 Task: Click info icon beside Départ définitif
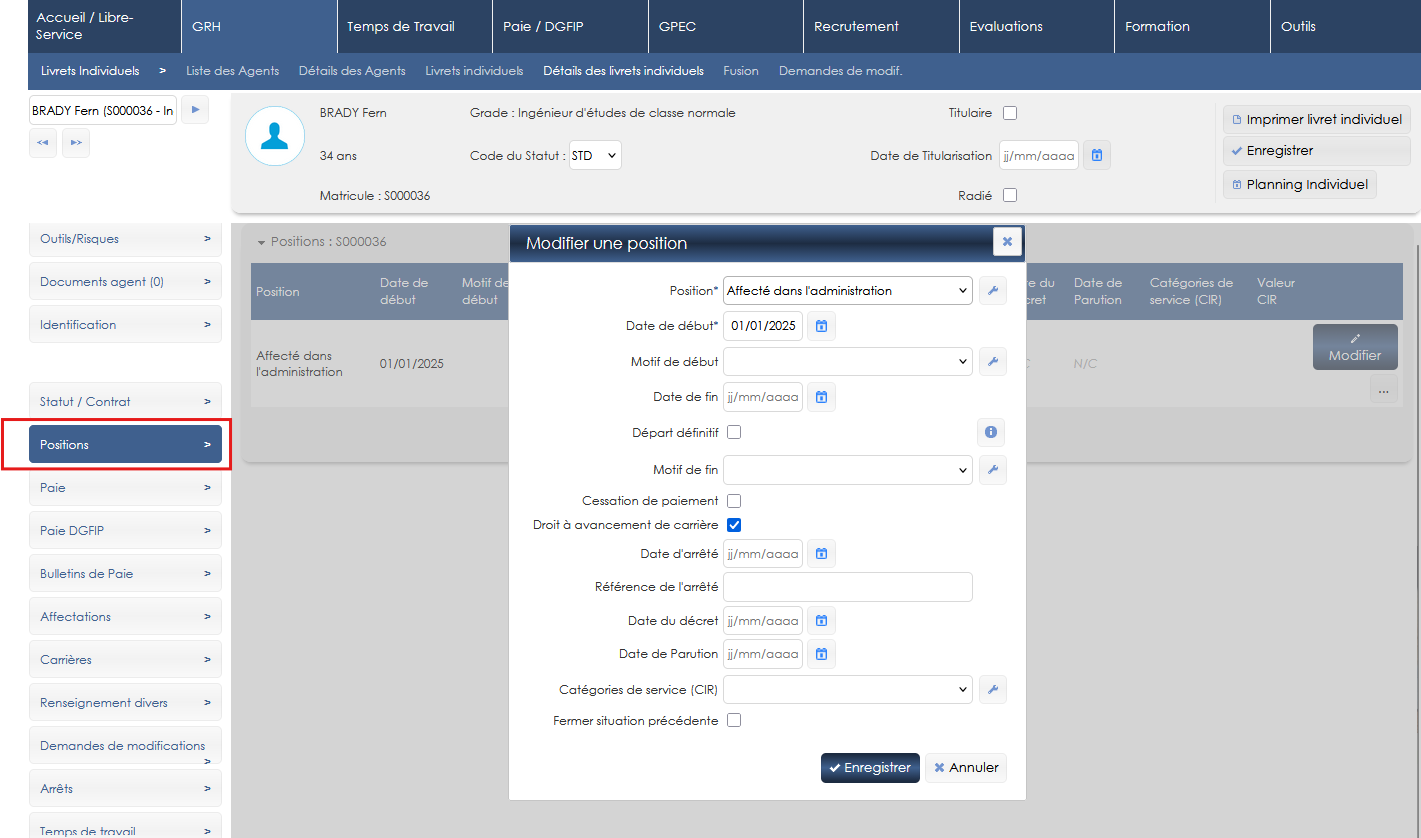tap(991, 433)
